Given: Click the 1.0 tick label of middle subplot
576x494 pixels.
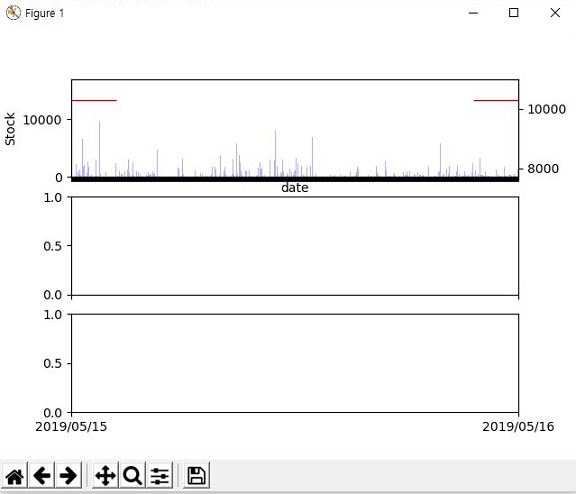Looking at the screenshot, I should pos(53,198).
